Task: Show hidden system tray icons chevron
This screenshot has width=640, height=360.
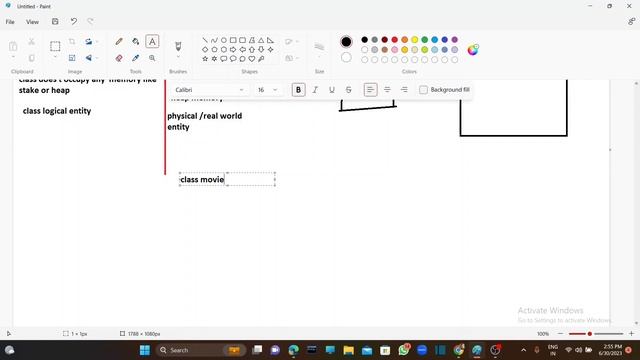Action: pyautogui.click(x=523, y=350)
